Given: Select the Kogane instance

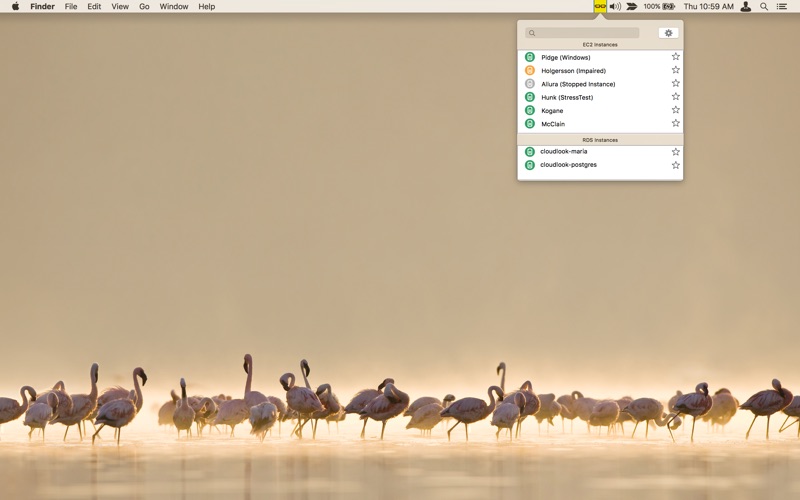Looking at the screenshot, I should pyautogui.click(x=600, y=110).
